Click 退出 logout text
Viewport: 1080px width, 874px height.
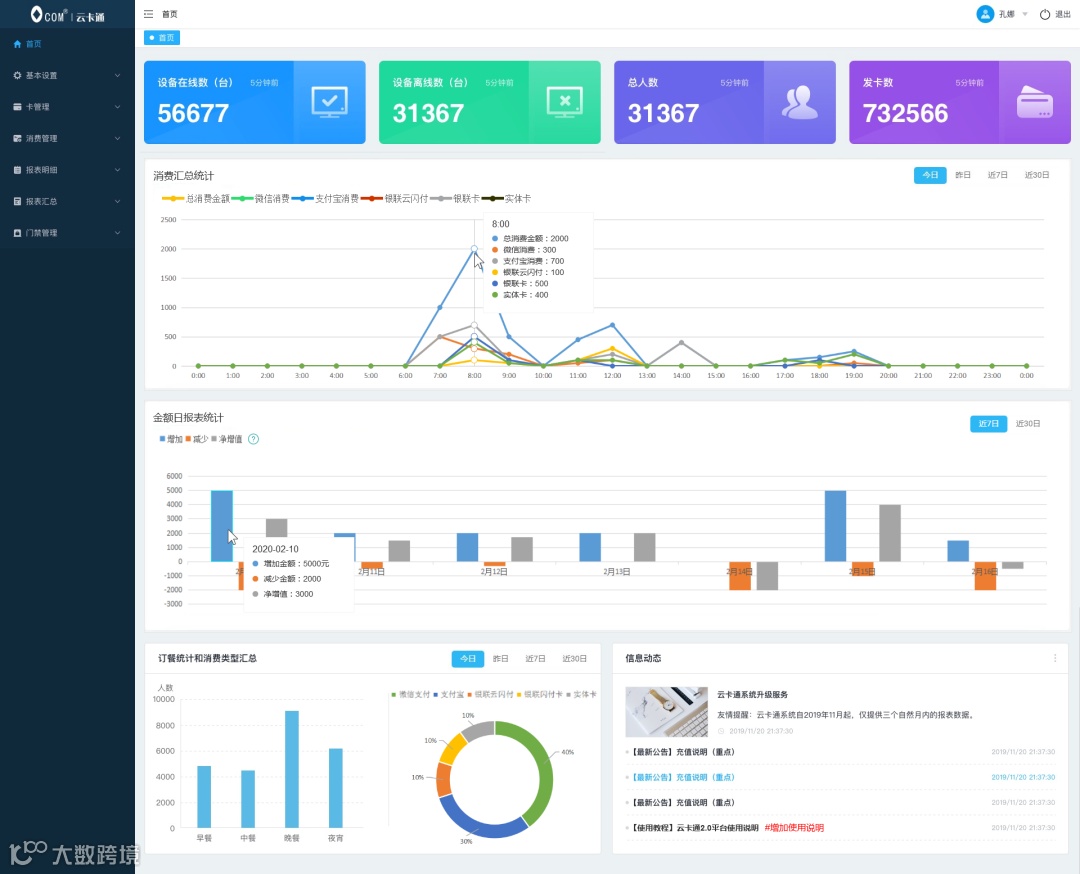click(1063, 14)
